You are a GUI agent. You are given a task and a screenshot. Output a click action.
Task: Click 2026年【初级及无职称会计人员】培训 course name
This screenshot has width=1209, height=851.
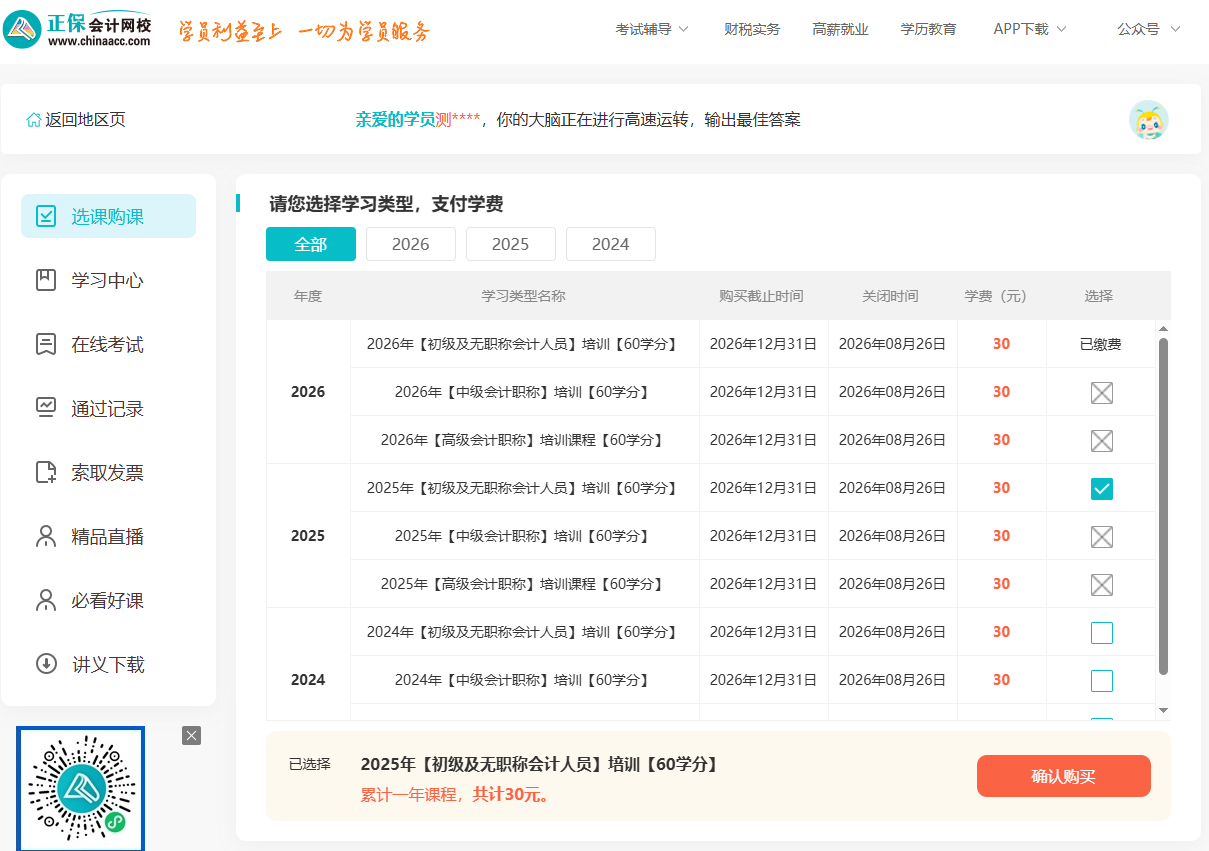click(524, 344)
